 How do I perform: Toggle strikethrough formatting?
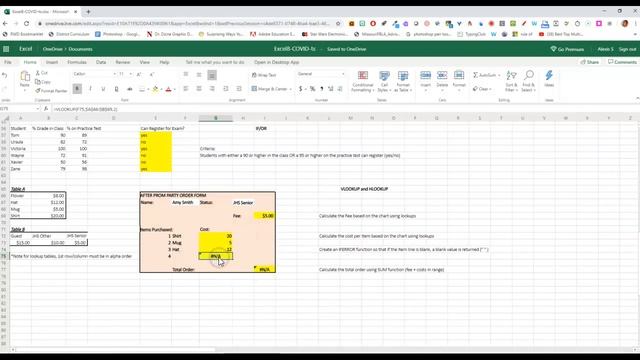click(x=129, y=89)
